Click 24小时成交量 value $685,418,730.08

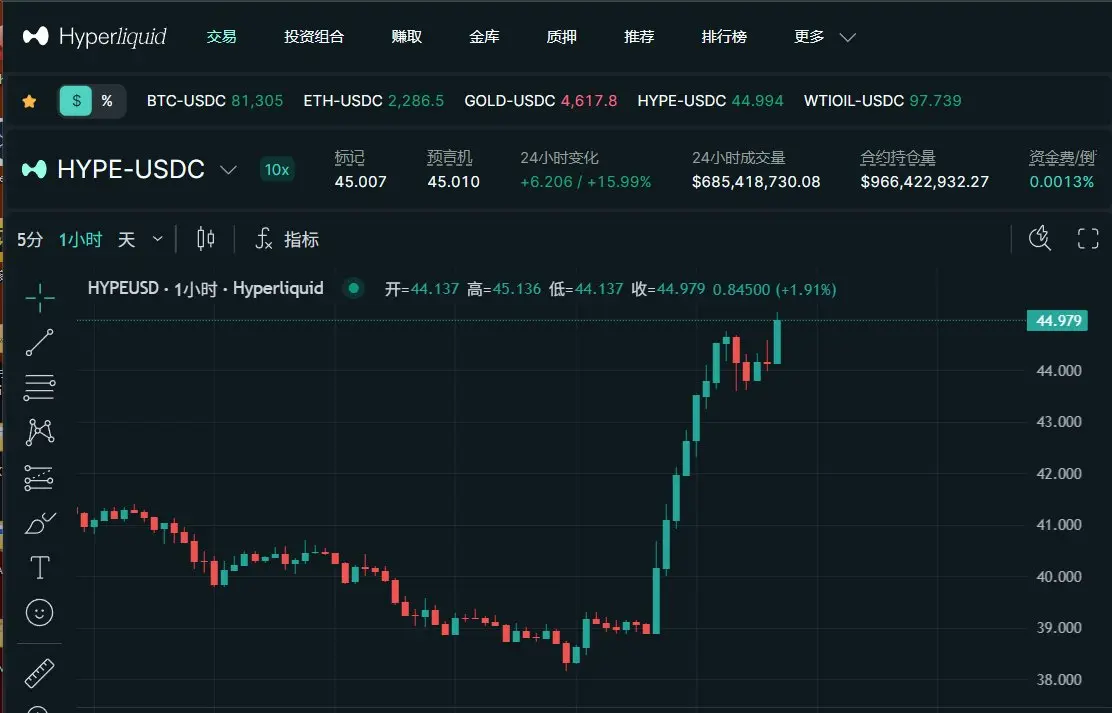point(756,182)
